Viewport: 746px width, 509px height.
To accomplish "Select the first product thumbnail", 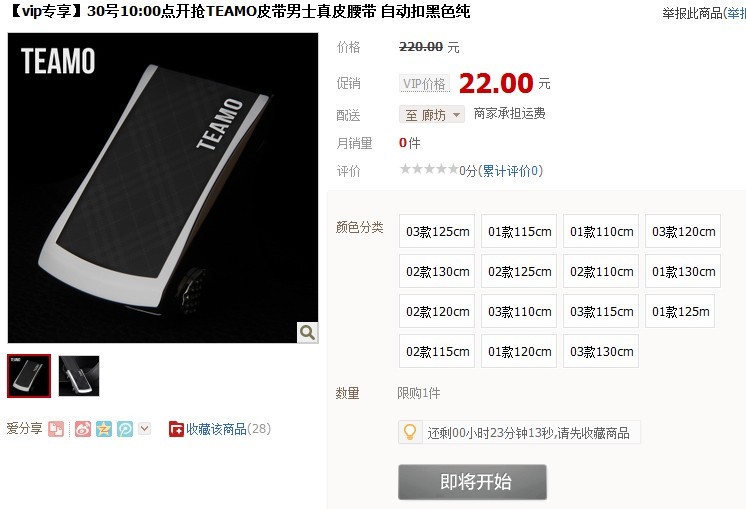I will (x=29, y=376).
